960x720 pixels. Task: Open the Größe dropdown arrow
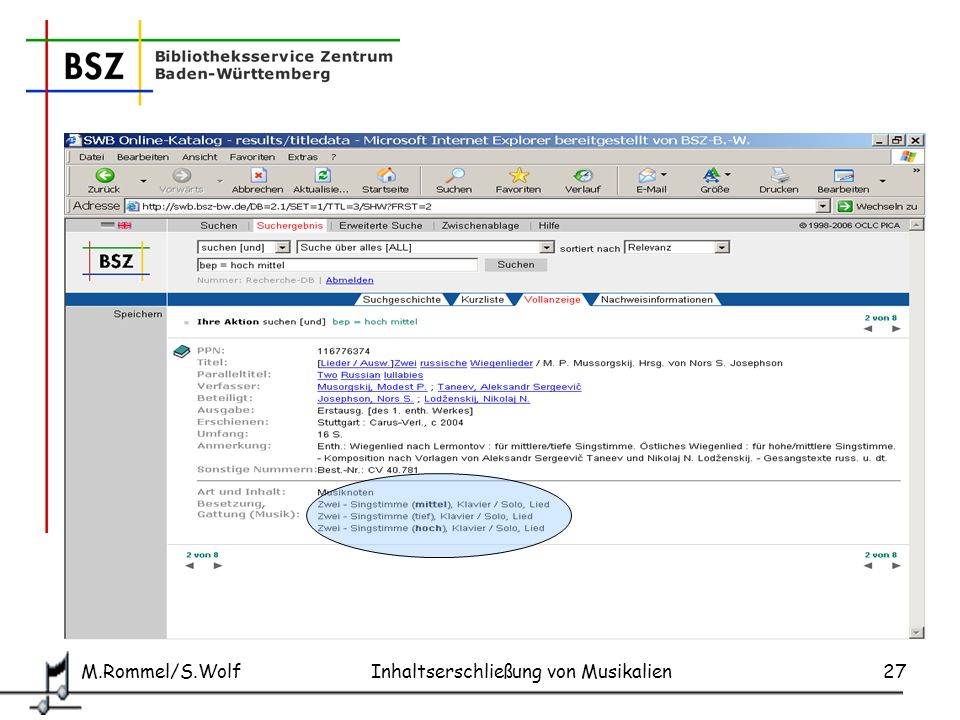[727, 174]
